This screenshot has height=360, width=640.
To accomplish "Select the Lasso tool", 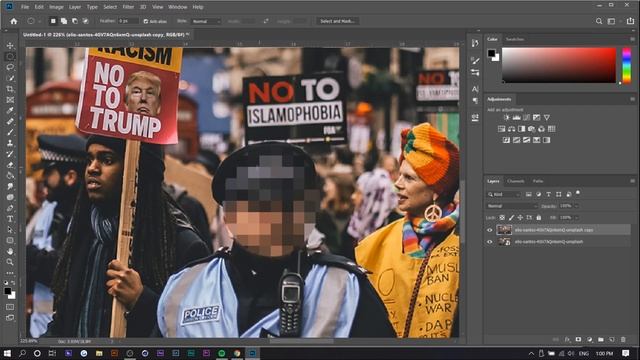I will pyautogui.click(x=10, y=67).
